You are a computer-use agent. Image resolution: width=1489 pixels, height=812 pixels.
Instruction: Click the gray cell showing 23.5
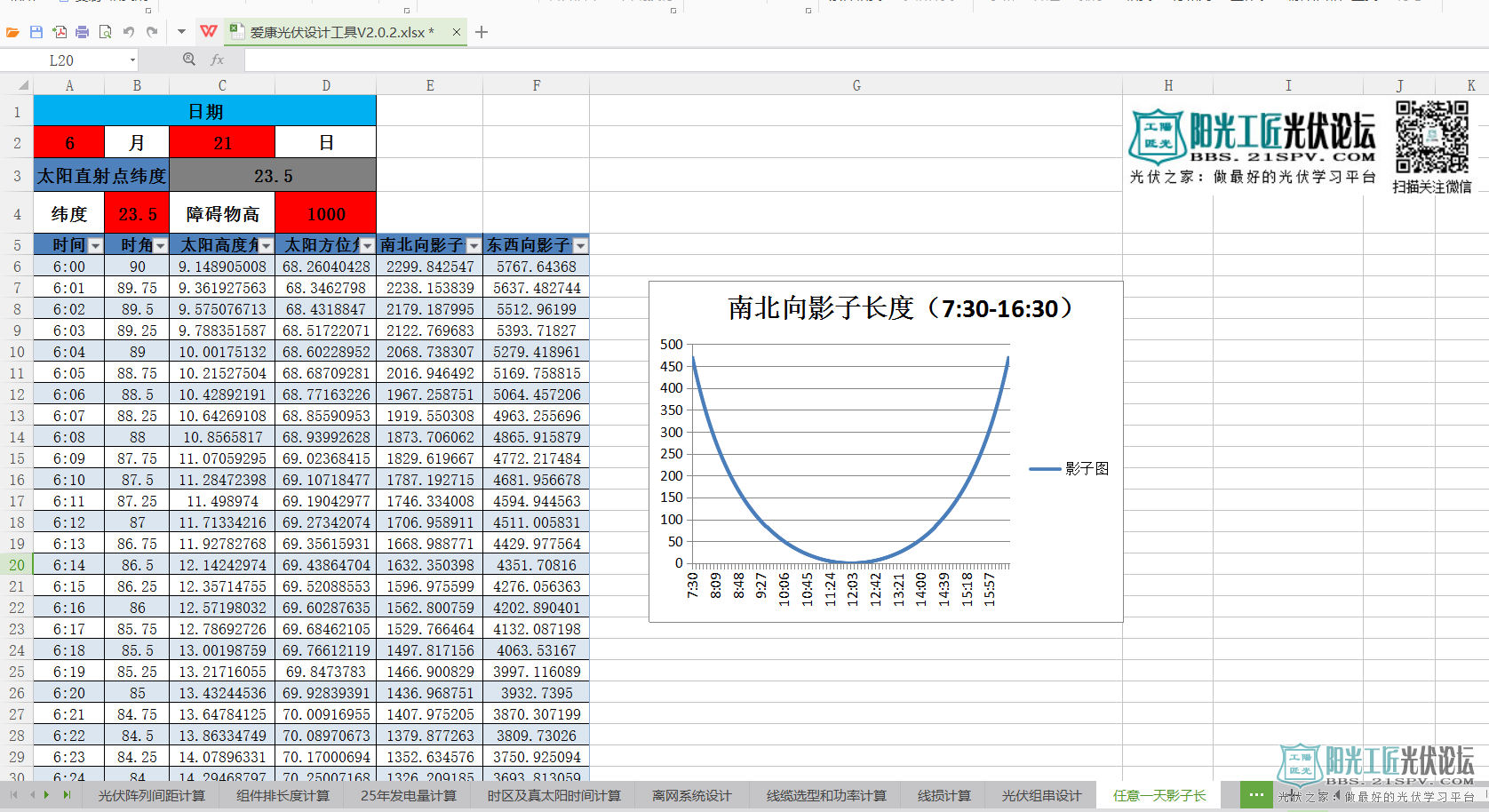point(273,176)
